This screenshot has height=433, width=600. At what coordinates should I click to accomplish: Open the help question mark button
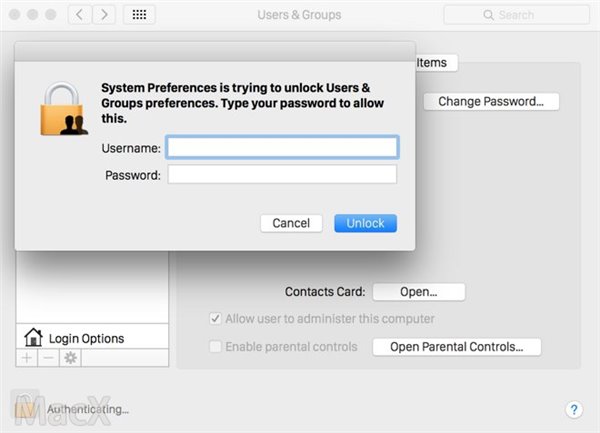tap(573, 409)
